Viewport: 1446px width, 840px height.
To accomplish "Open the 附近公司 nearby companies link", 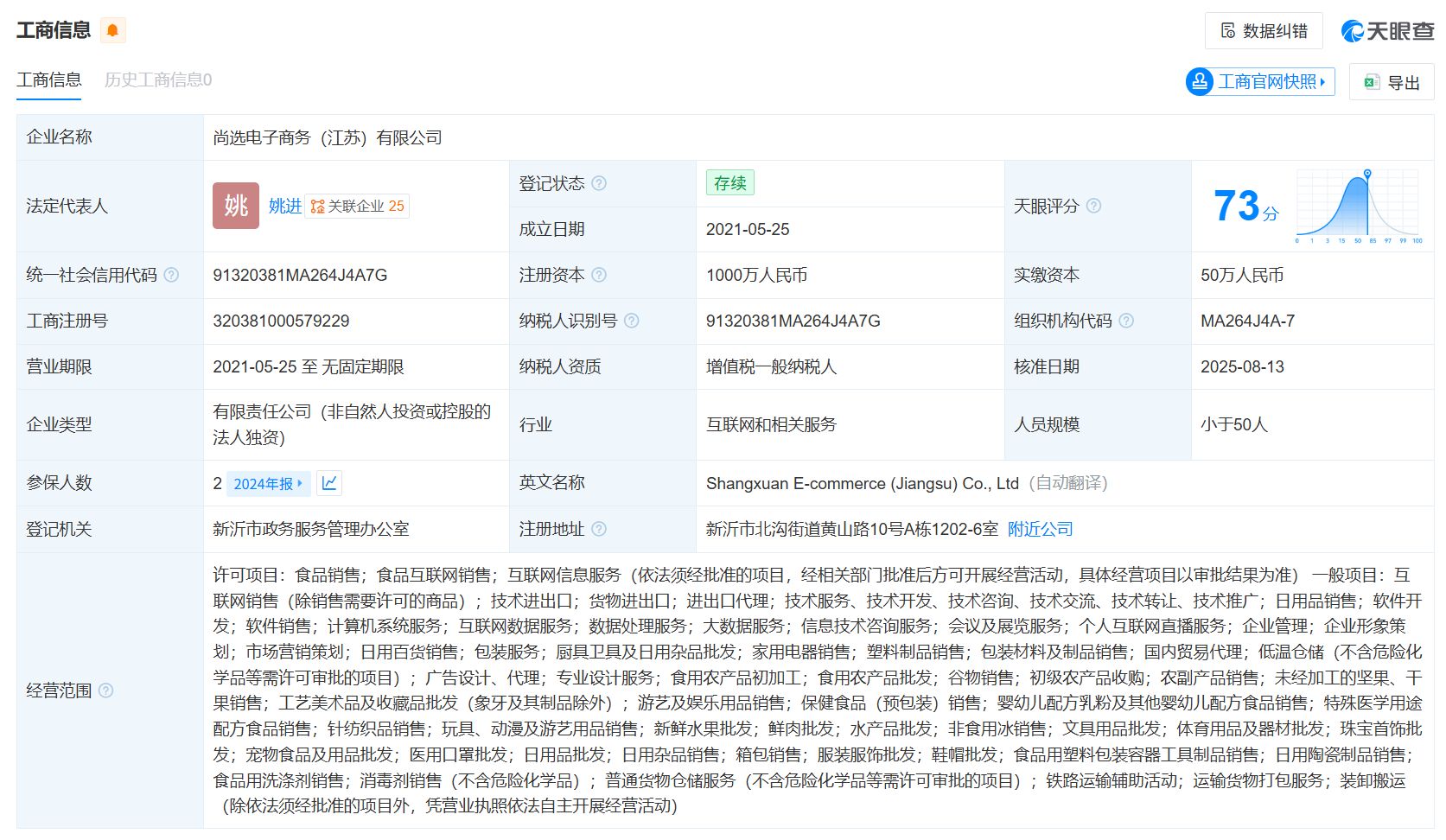I will coord(1041,529).
